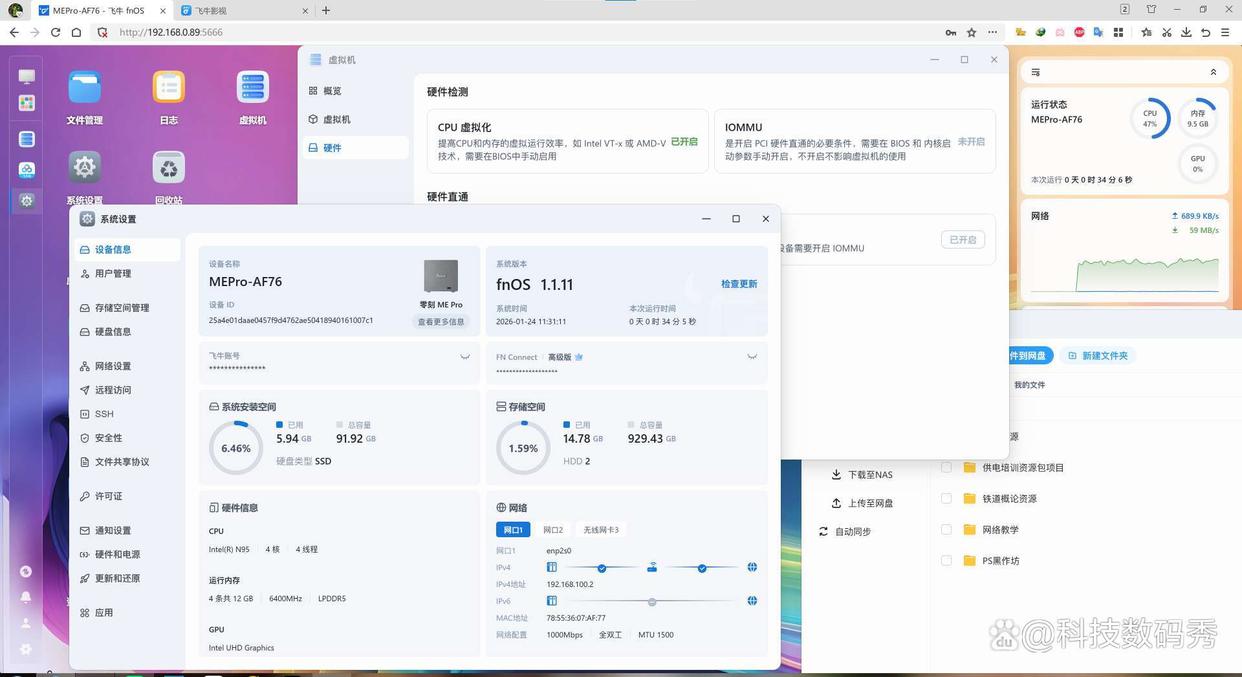Expand the FN Connect section chevron

click(x=752, y=356)
